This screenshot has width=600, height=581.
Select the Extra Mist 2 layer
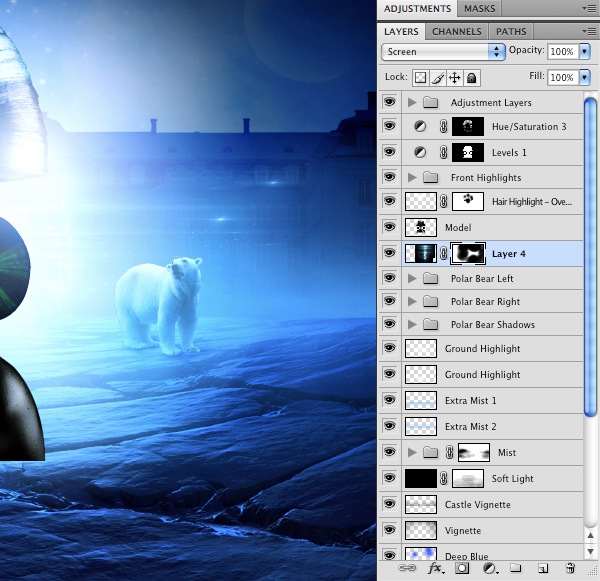481,426
